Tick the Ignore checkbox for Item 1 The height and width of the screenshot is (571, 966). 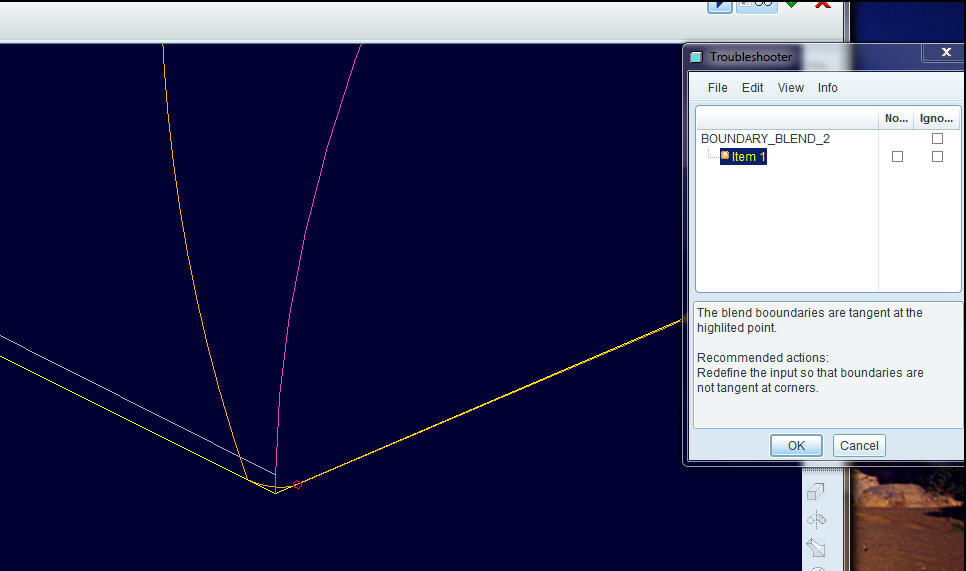click(x=937, y=157)
